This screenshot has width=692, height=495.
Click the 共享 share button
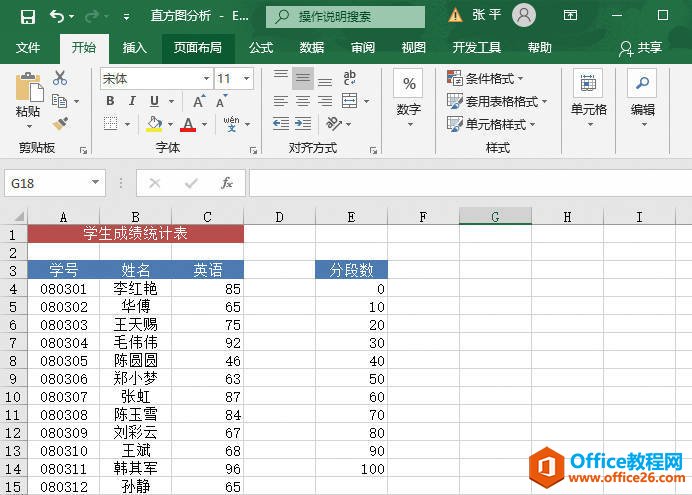point(640,48)
